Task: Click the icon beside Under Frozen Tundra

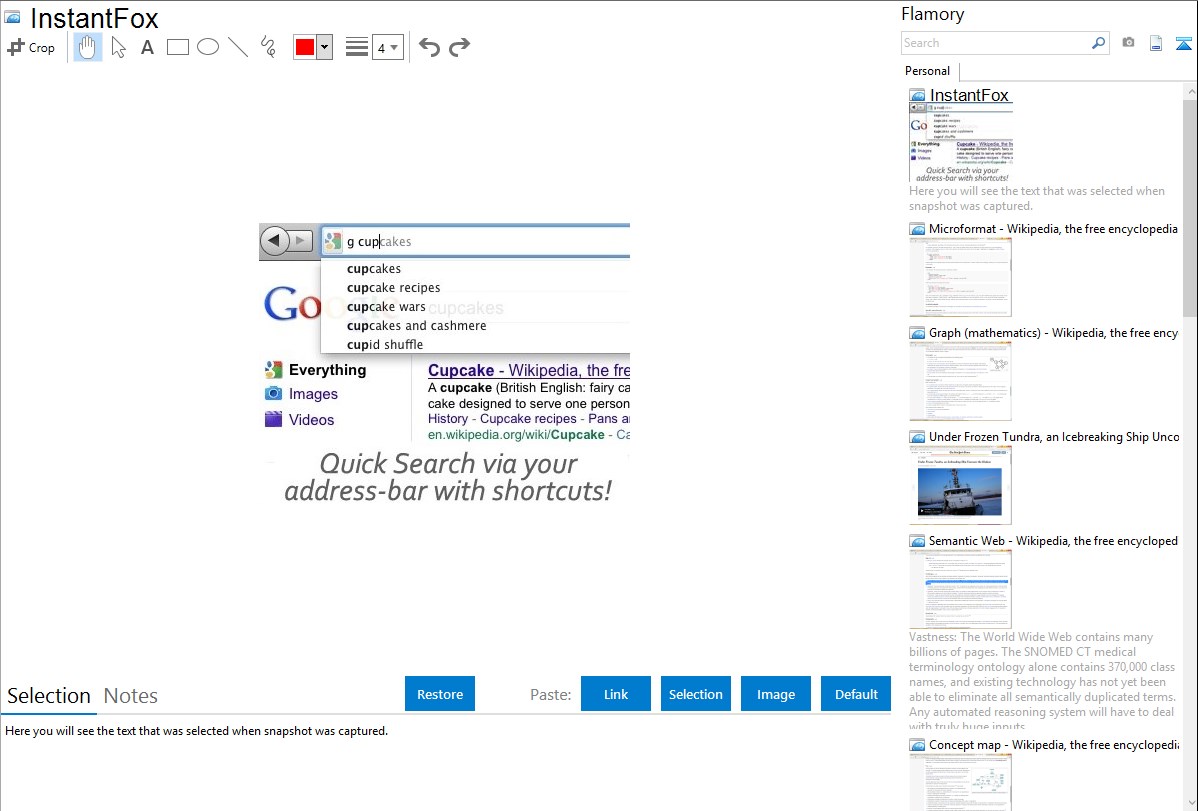Action: 917,437
